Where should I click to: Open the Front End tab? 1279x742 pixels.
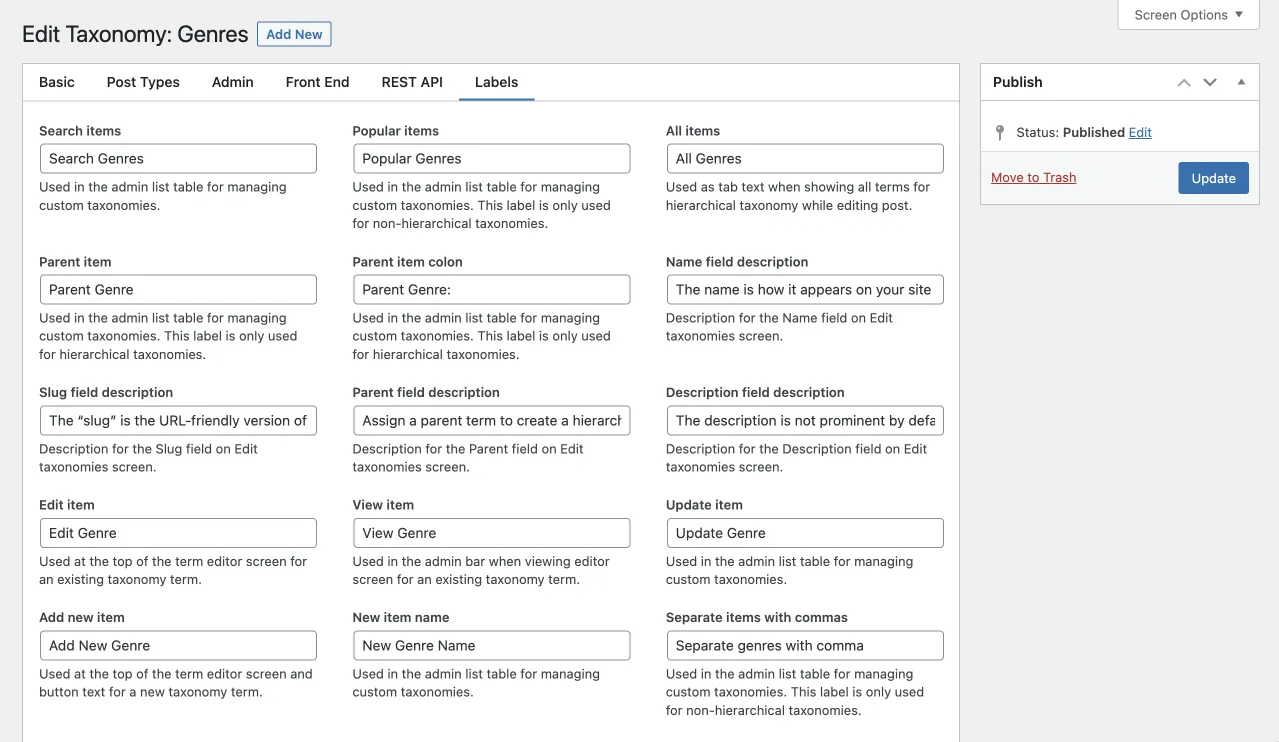click(317, 82)
